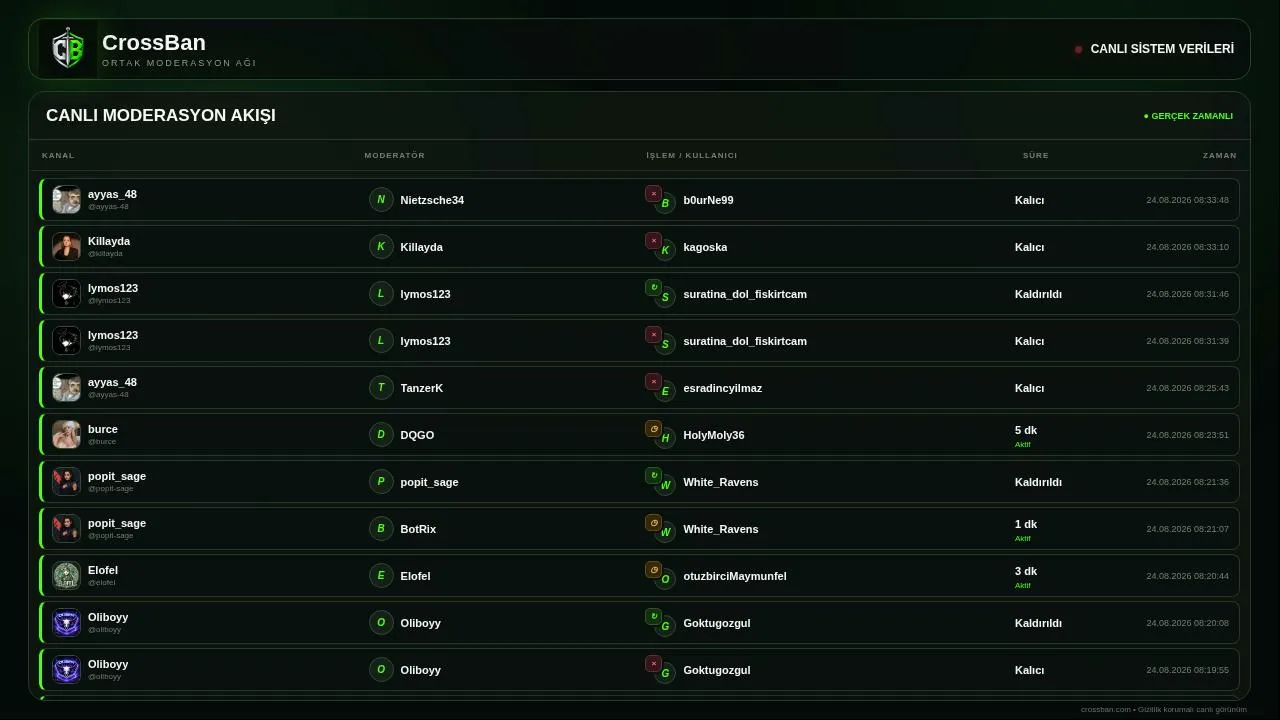Click the D avatar of moderator DQGO
Screen dimensions: 1280x720
(381, 435)
